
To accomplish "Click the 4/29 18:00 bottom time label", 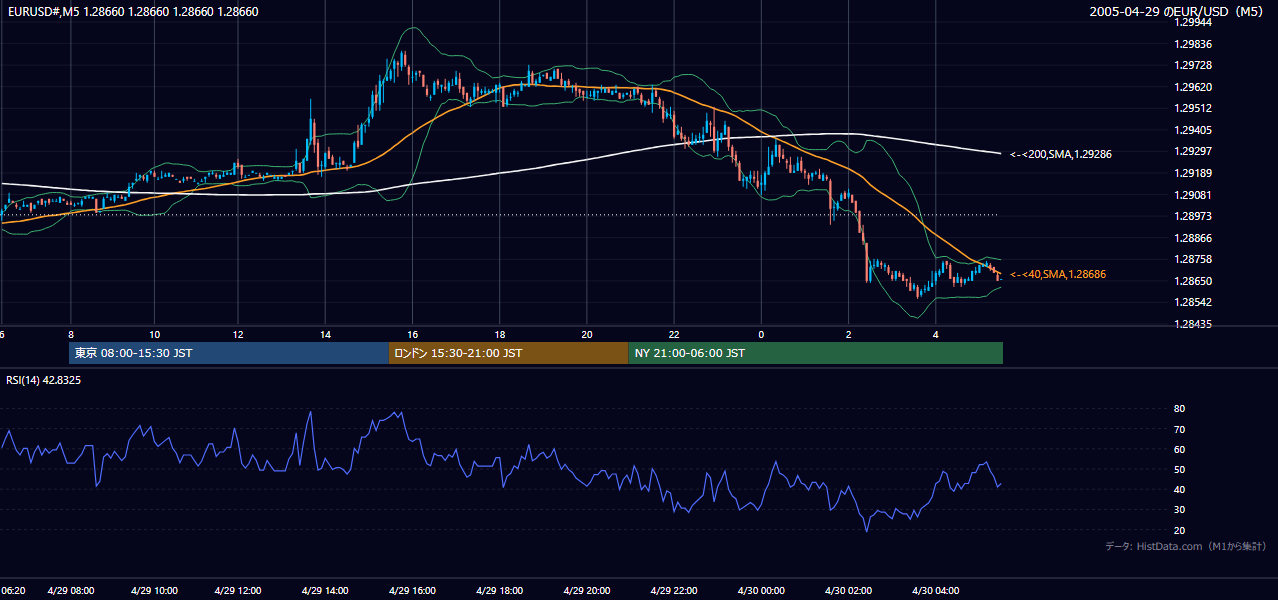I will (x=499, y=591).
